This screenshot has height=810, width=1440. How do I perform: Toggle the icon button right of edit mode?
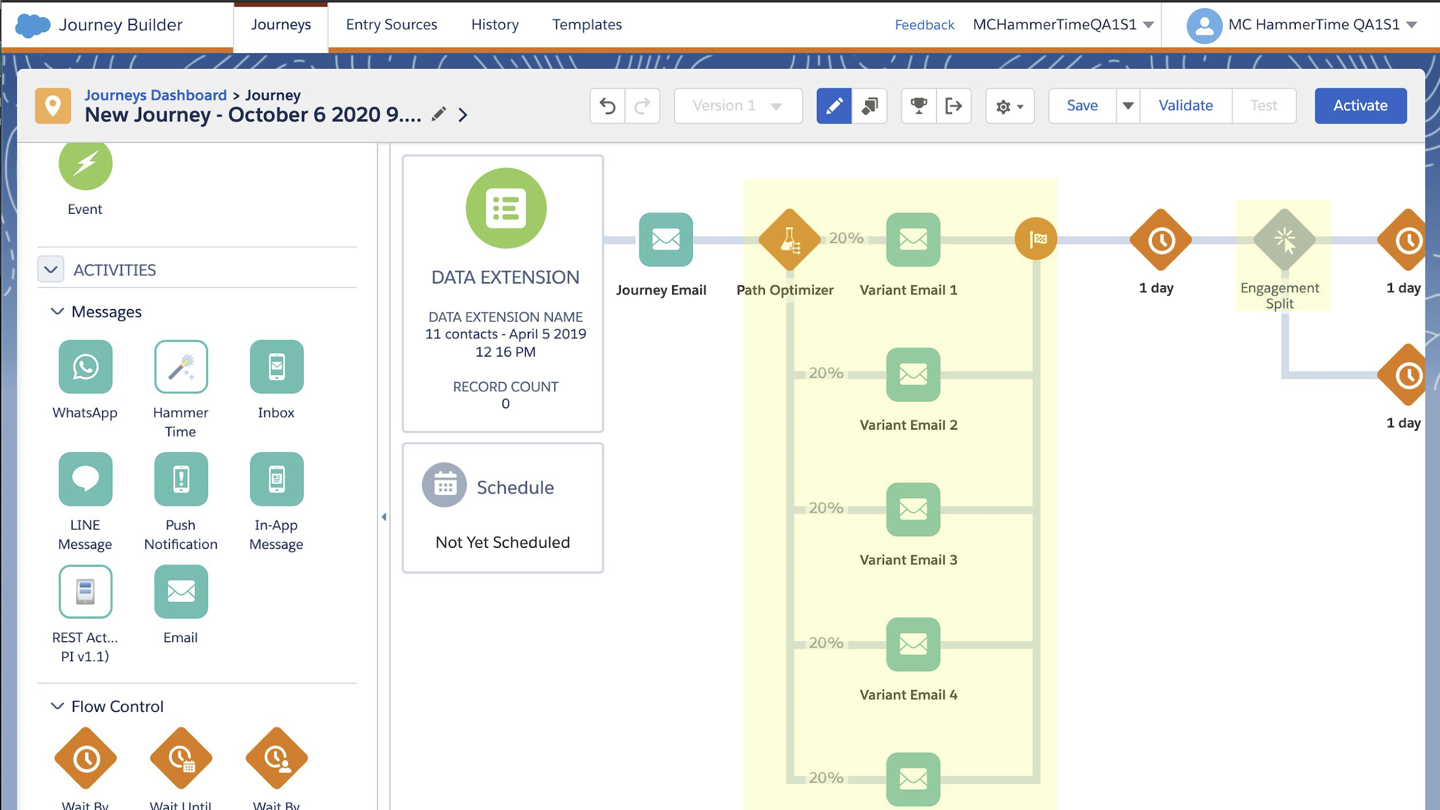pyautogui.click(x=870, y=106)
